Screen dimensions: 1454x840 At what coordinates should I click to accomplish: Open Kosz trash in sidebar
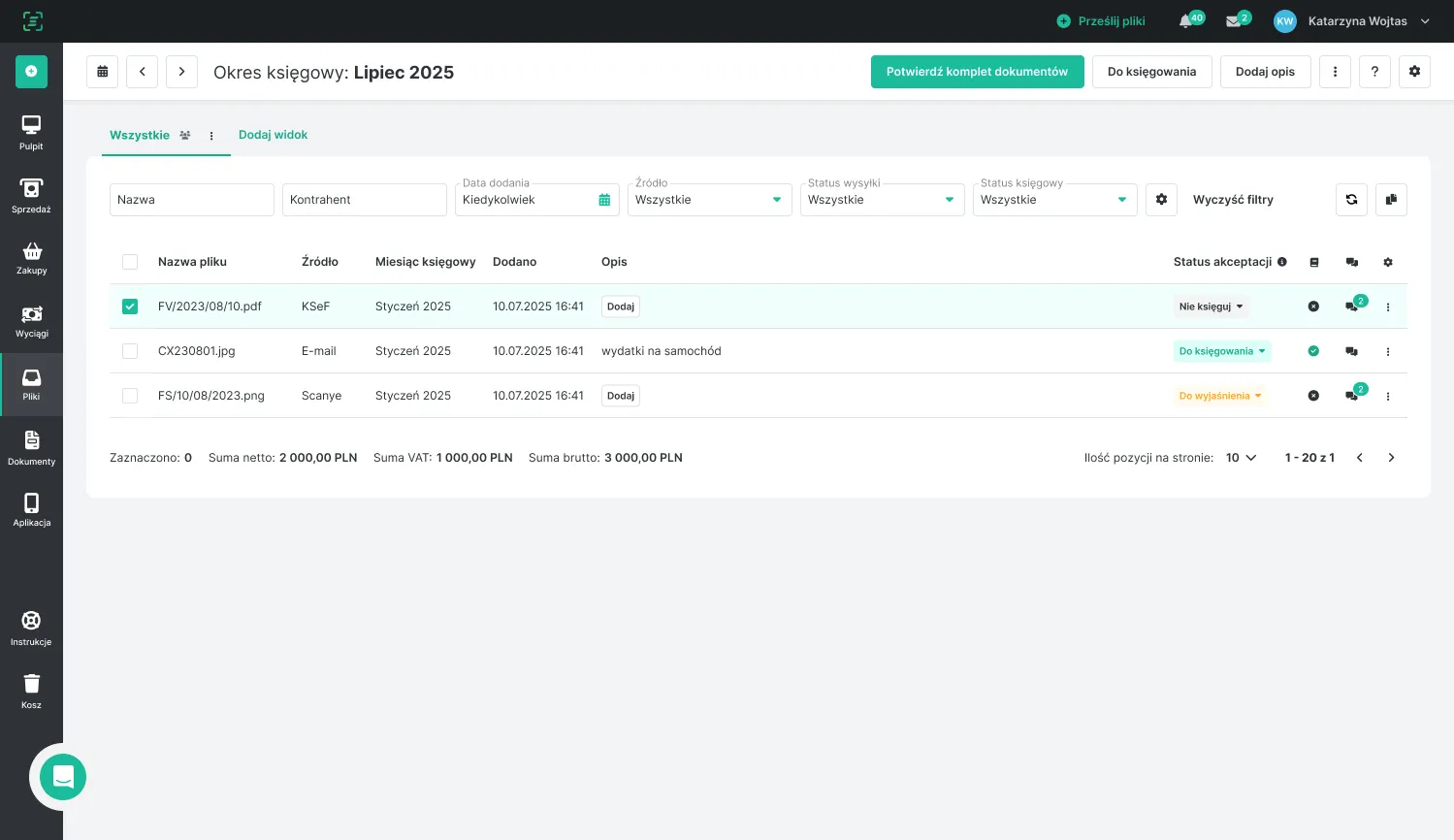pyautogui.click(x=31, y=692)
